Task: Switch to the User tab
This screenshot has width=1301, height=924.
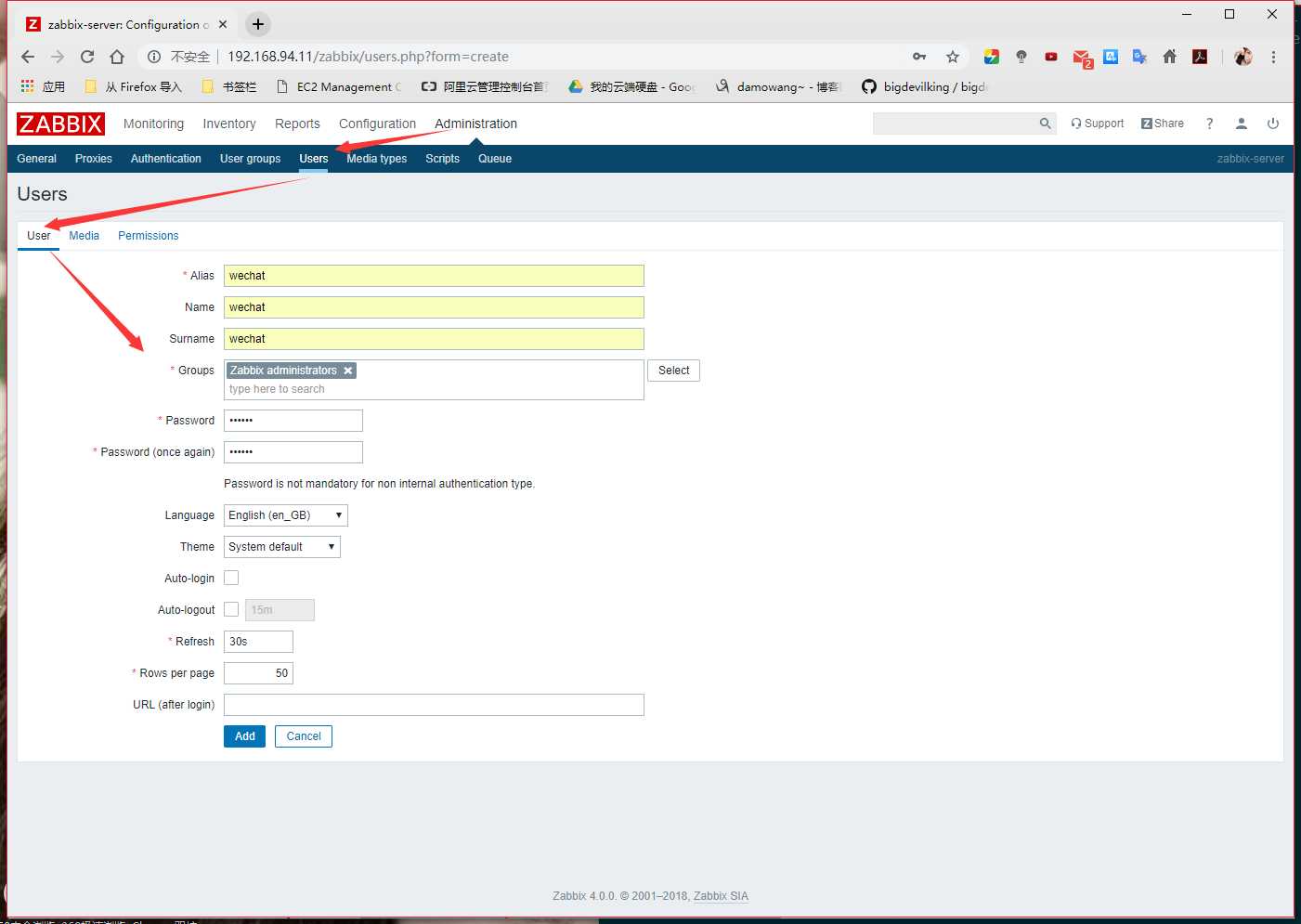Action: click(x=39, y=236)
